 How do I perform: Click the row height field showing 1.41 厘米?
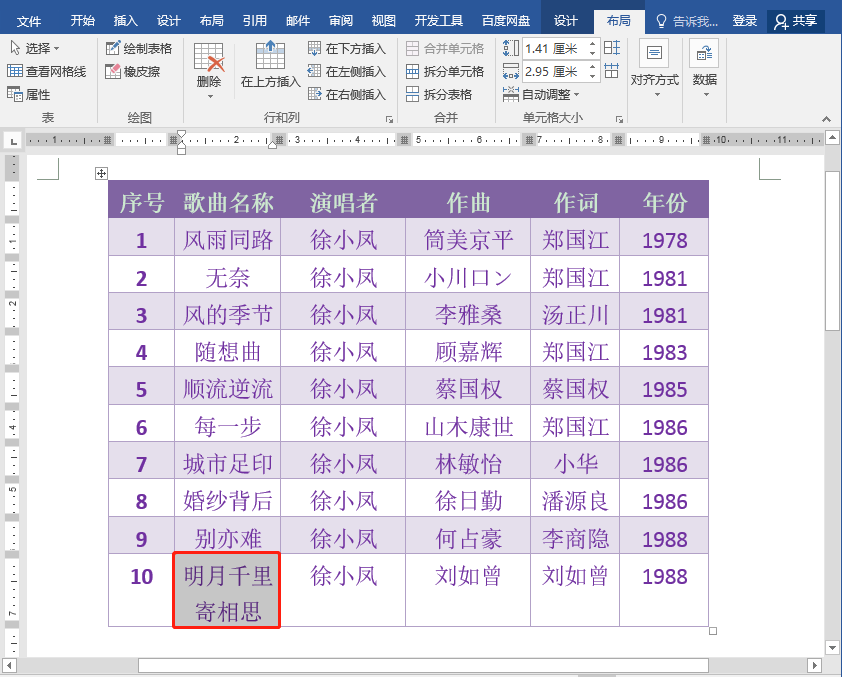tap(554, 48)
